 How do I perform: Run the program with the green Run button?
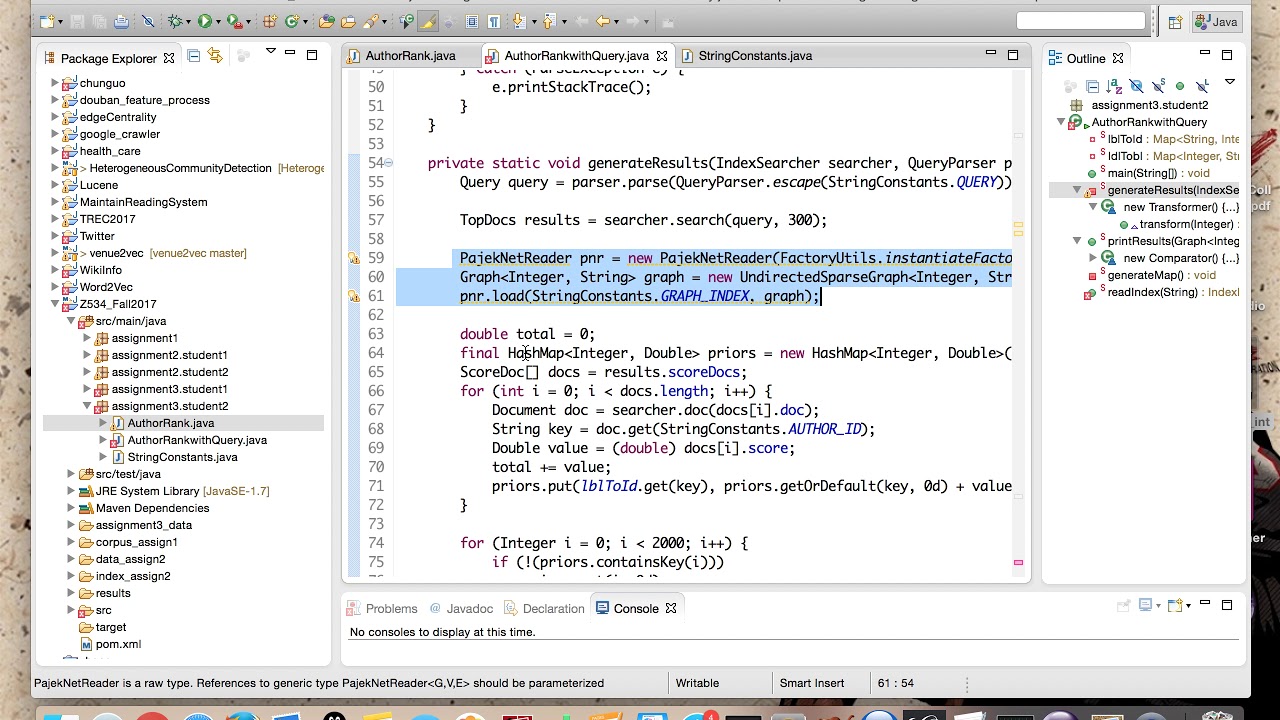tap(205, 21)
